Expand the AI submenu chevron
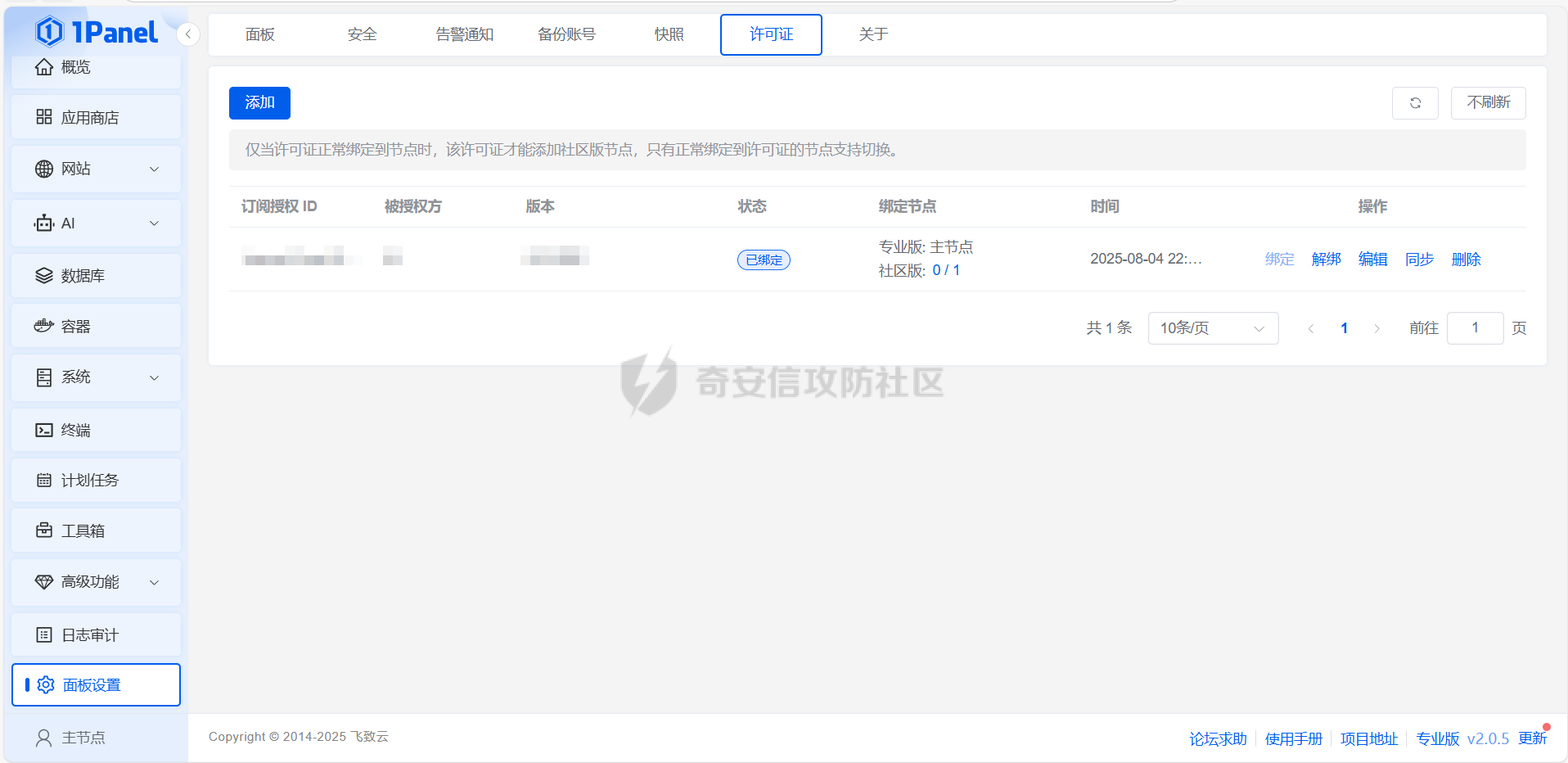Screen dimensions: 1568x763 (x=154, y=223)
